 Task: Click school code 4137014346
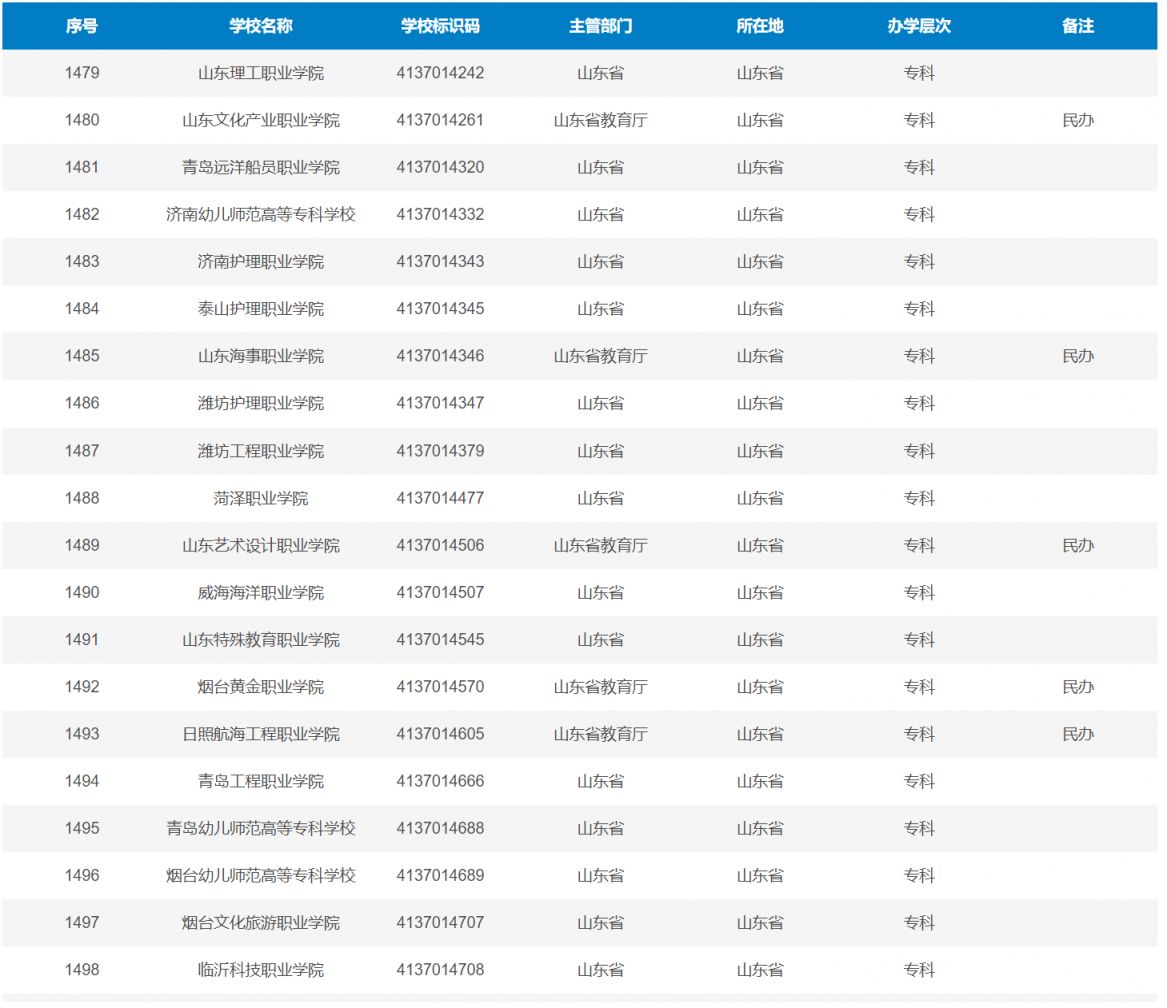(x=440, y=356)
